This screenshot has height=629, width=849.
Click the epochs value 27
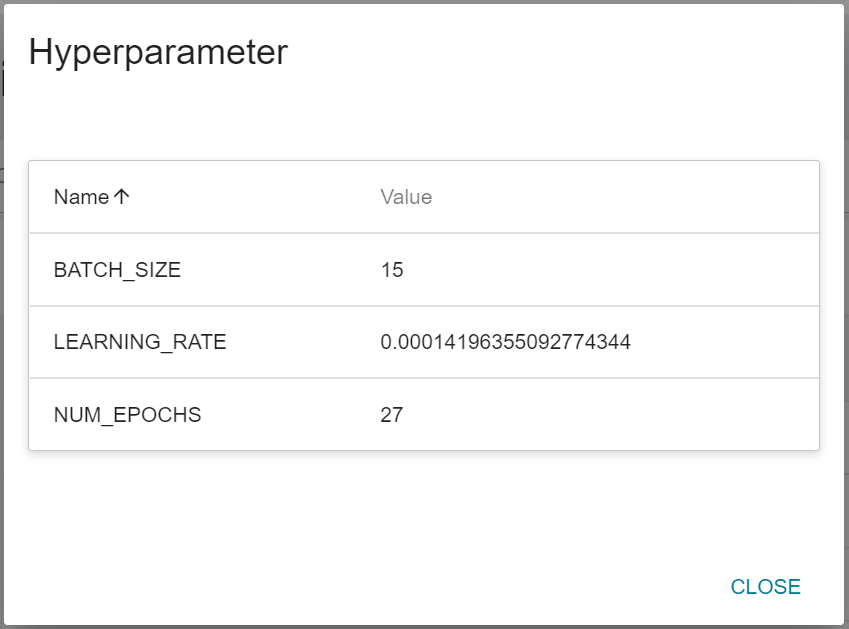click(392, 414)
